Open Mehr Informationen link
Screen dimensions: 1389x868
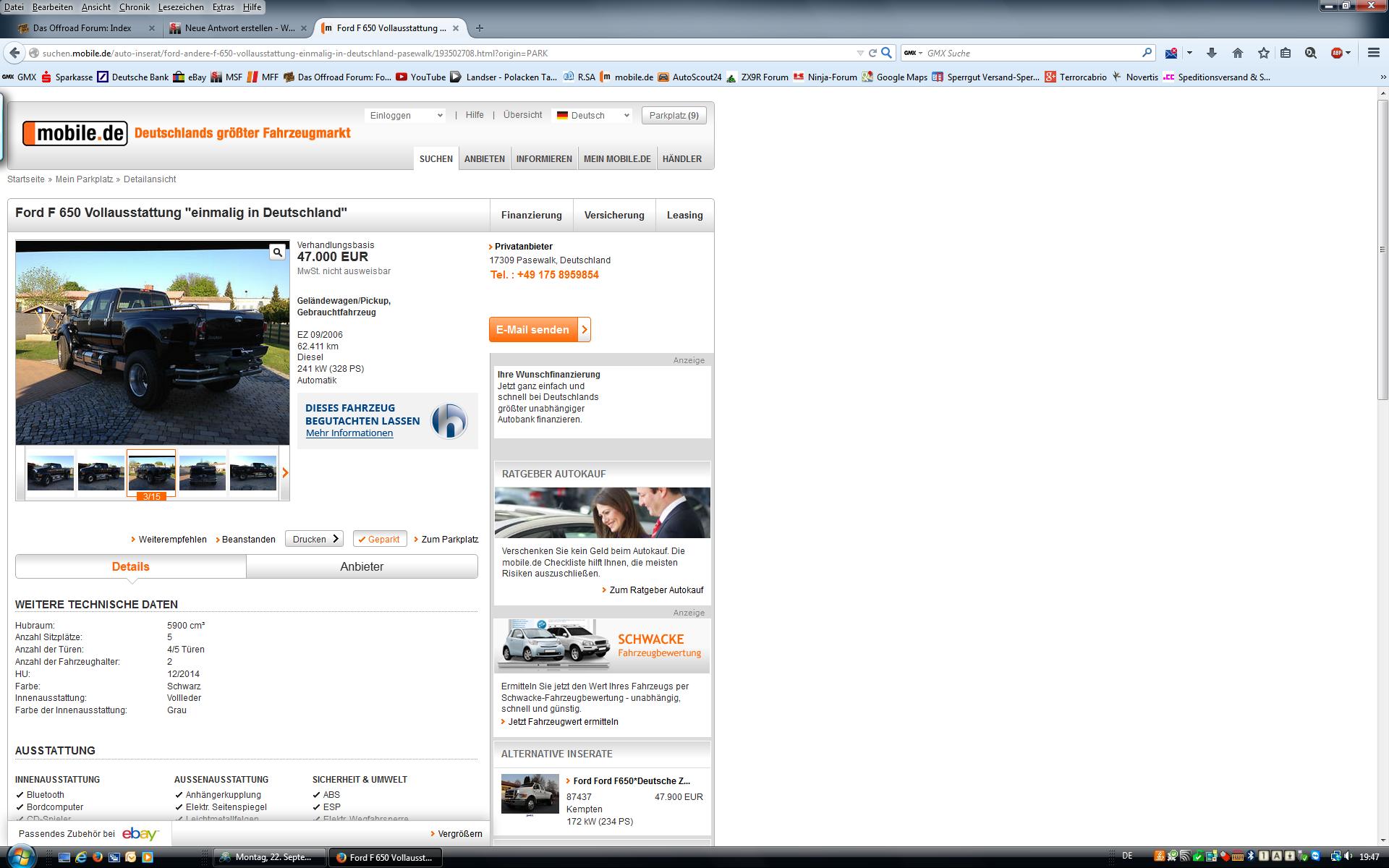point(349,433)
